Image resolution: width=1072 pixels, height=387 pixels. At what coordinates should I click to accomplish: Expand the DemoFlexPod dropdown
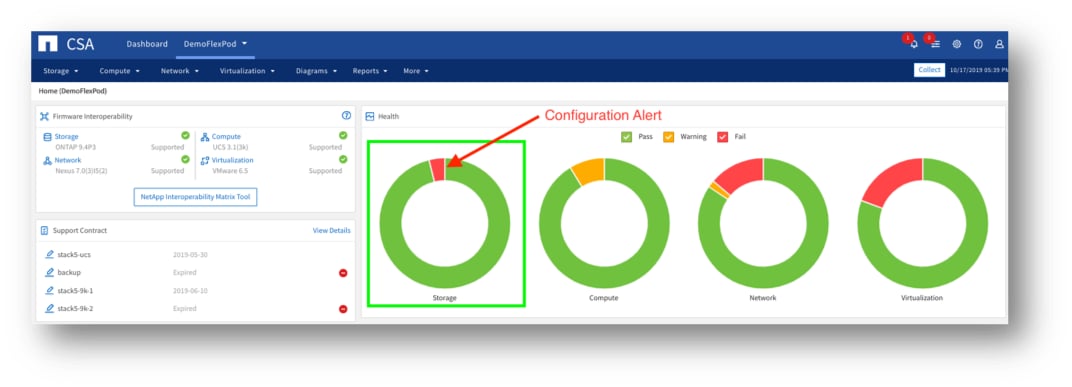pyautogui.click(x=215, y=44)
